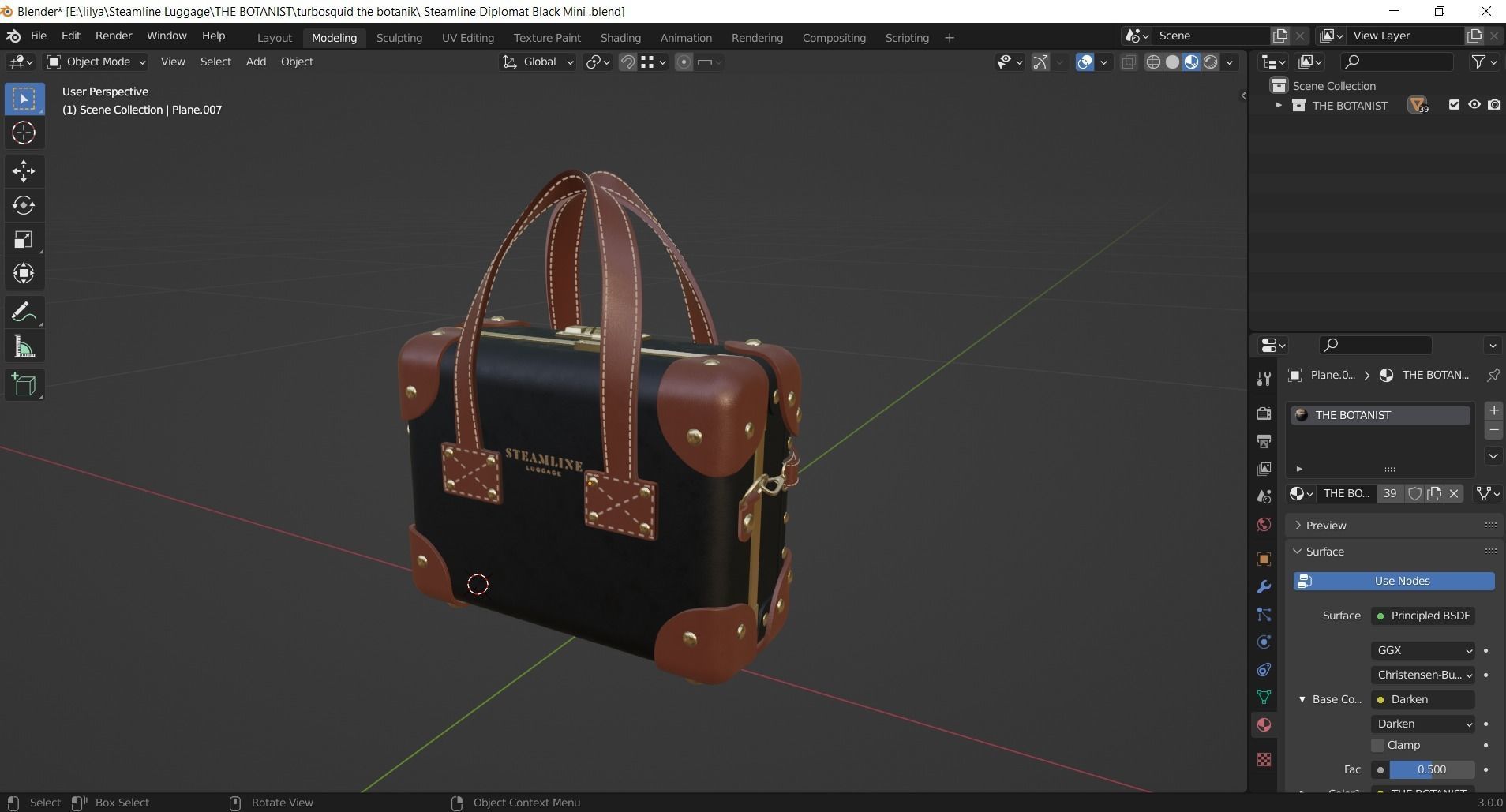Switch to the UV Editing workspace tab

coord(468,37)
